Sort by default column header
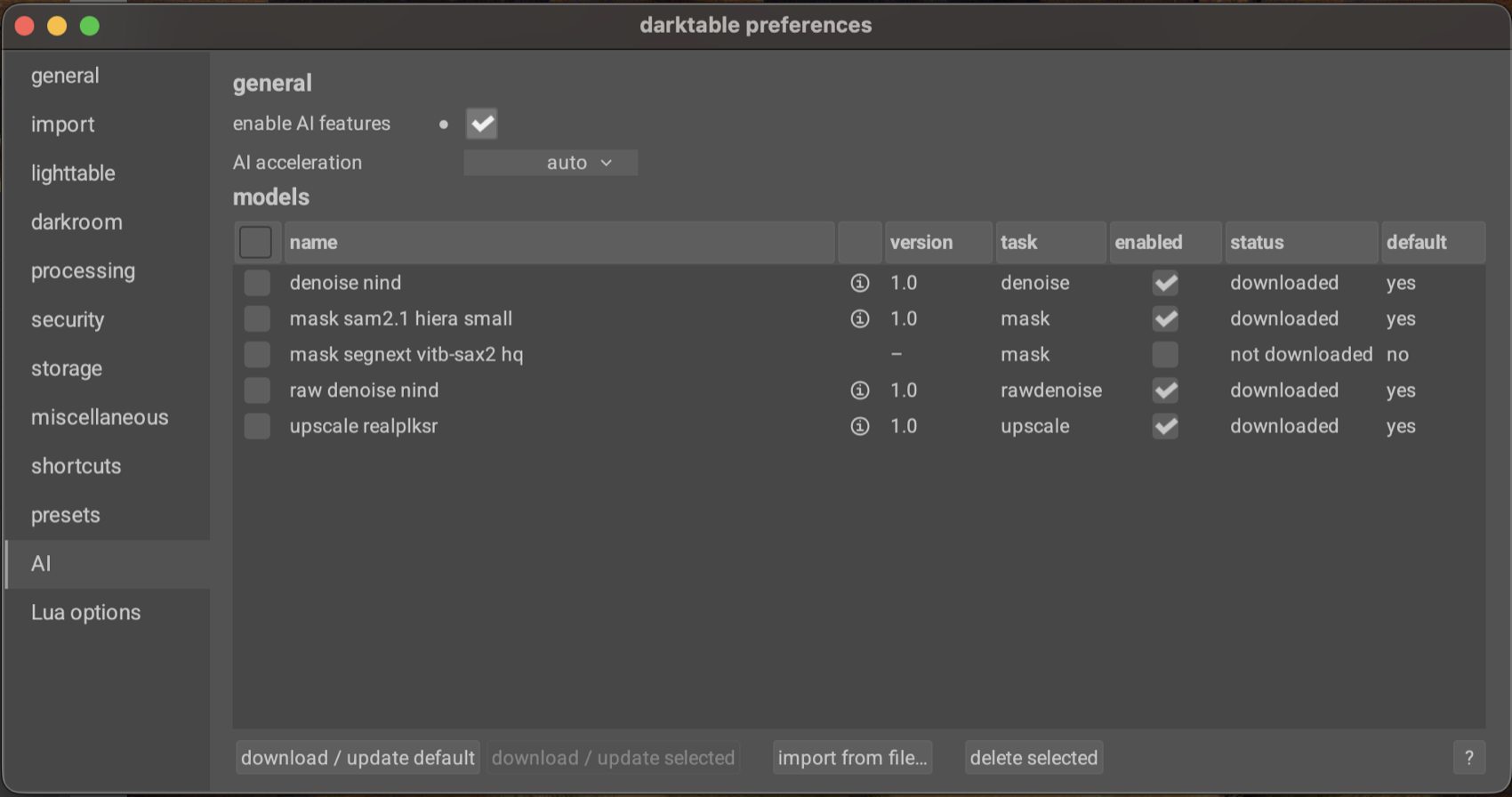 1433,242
